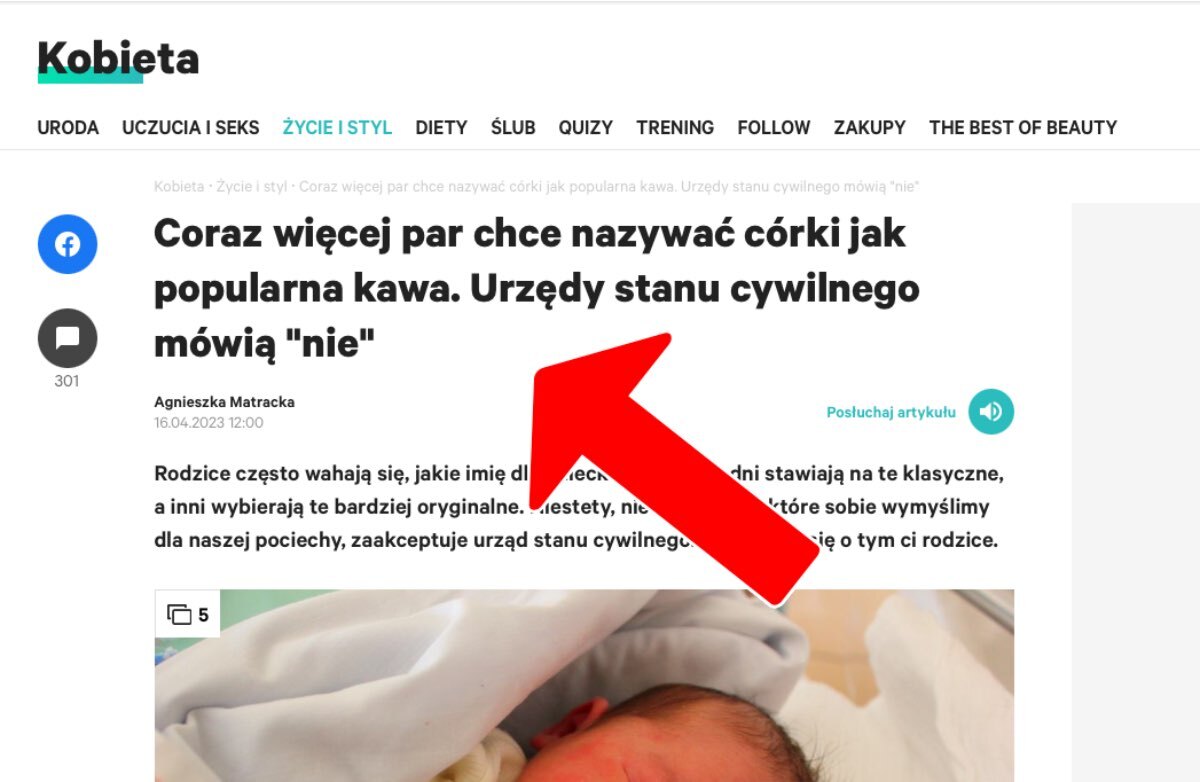Share article via Facebook icon
The height and width of the screenshot is (782, 1200).
(x=67, y=244)
